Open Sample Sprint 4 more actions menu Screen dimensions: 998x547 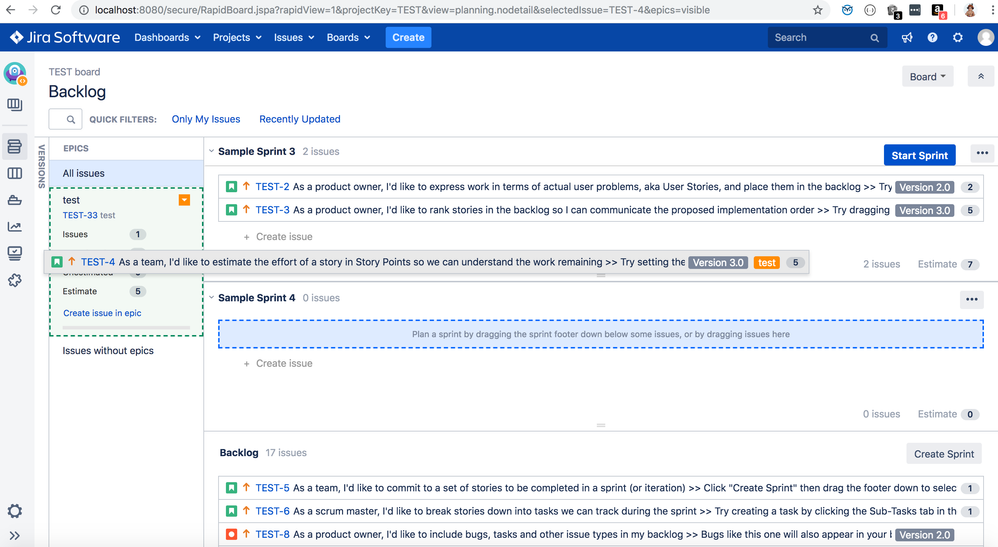click(971, 299)
